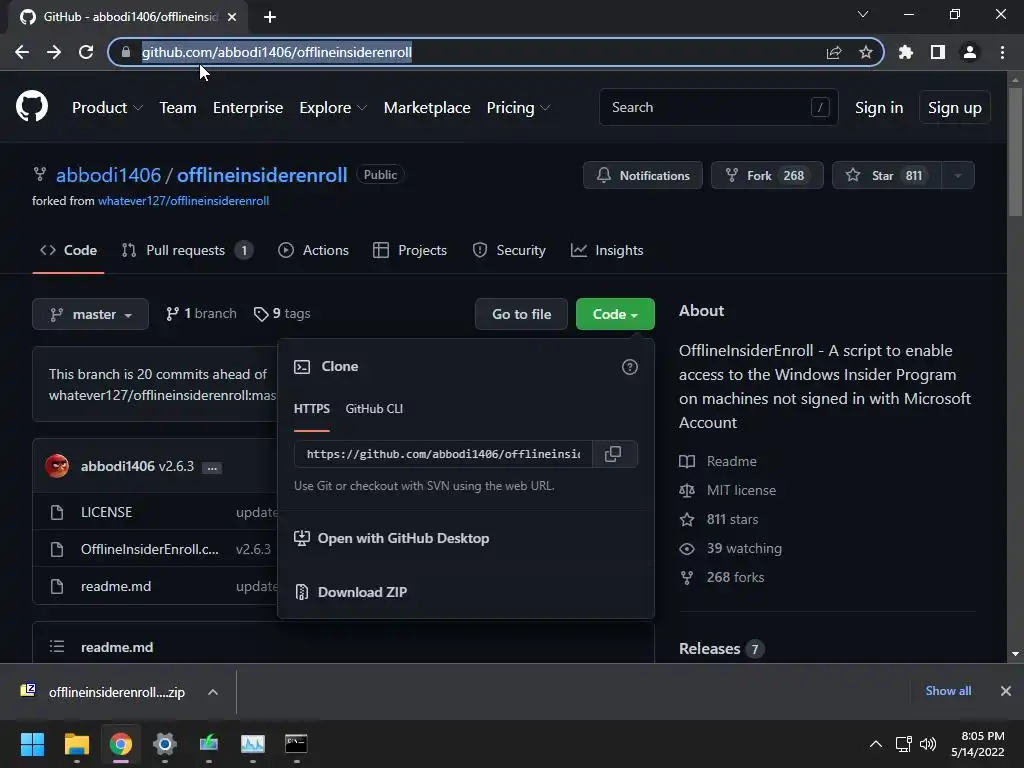The height and width of the screenshot is (768, 1024).
Task: Switch to Pull requests tab
Action: click(x=187, y=250)
